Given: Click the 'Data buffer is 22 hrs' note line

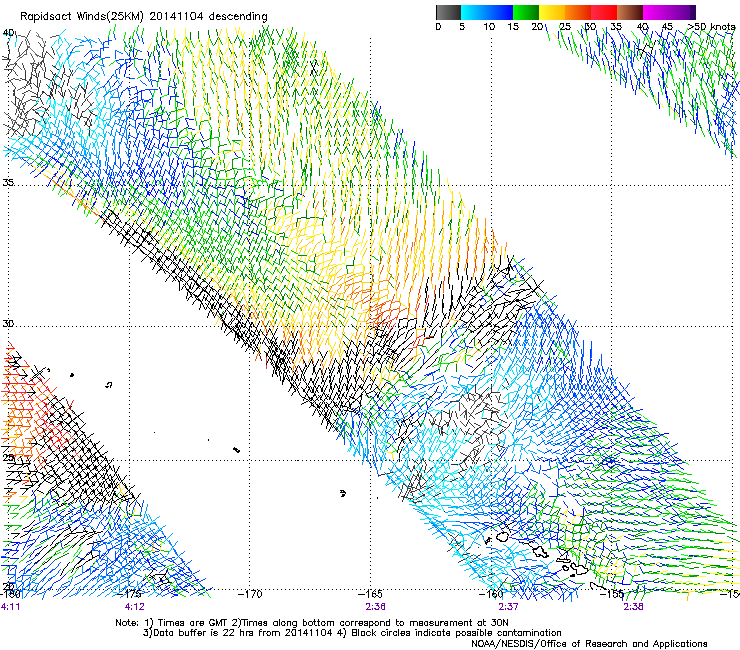Looking at the screenshot, I should [x=352, y=633].
